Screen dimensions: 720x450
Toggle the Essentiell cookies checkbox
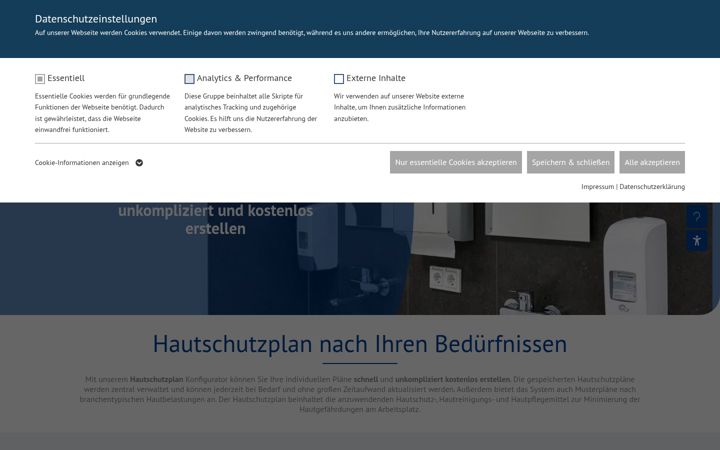40,79
